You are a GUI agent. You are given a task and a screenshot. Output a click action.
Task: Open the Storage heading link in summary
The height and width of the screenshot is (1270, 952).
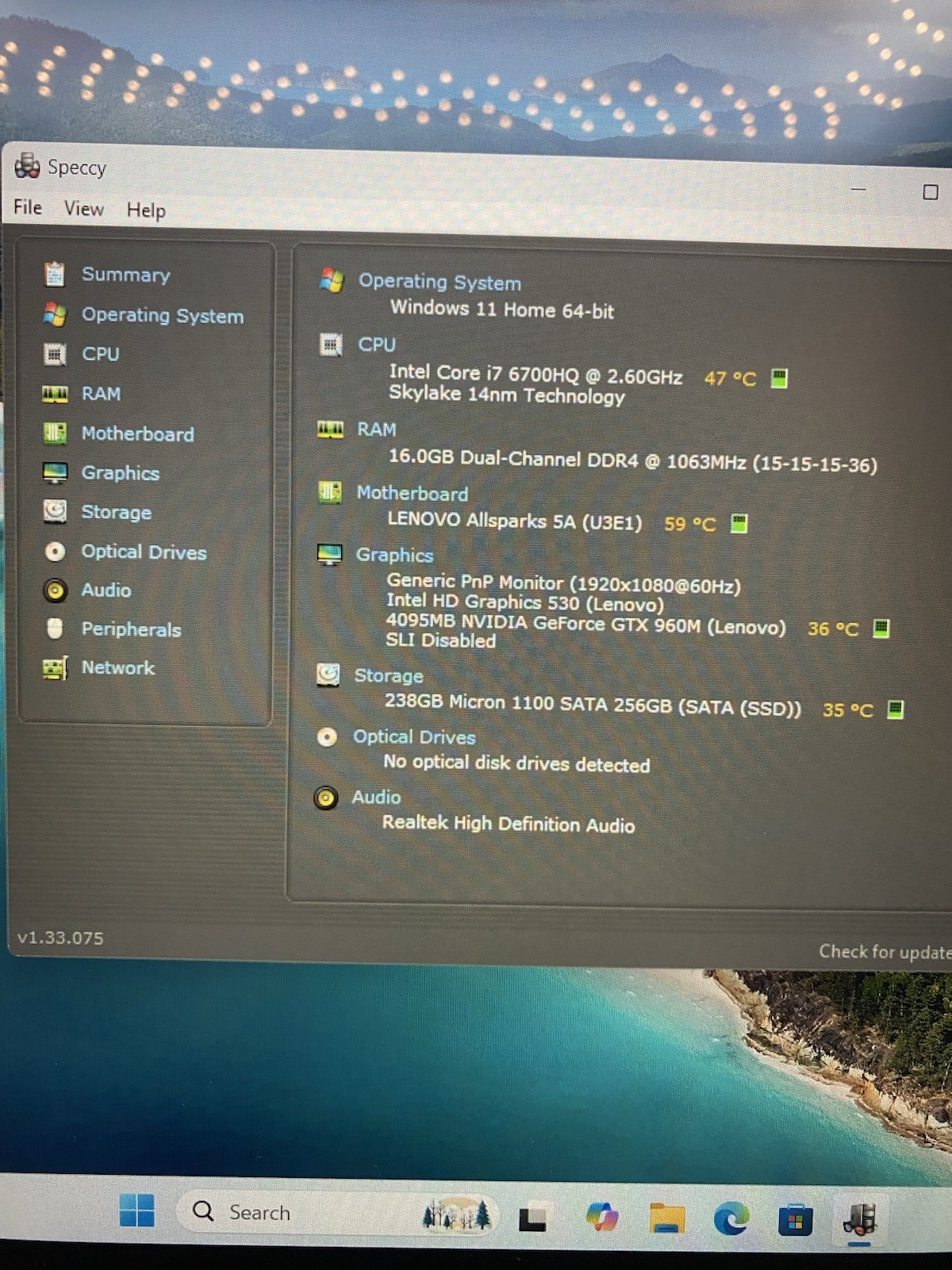point(389,675)
